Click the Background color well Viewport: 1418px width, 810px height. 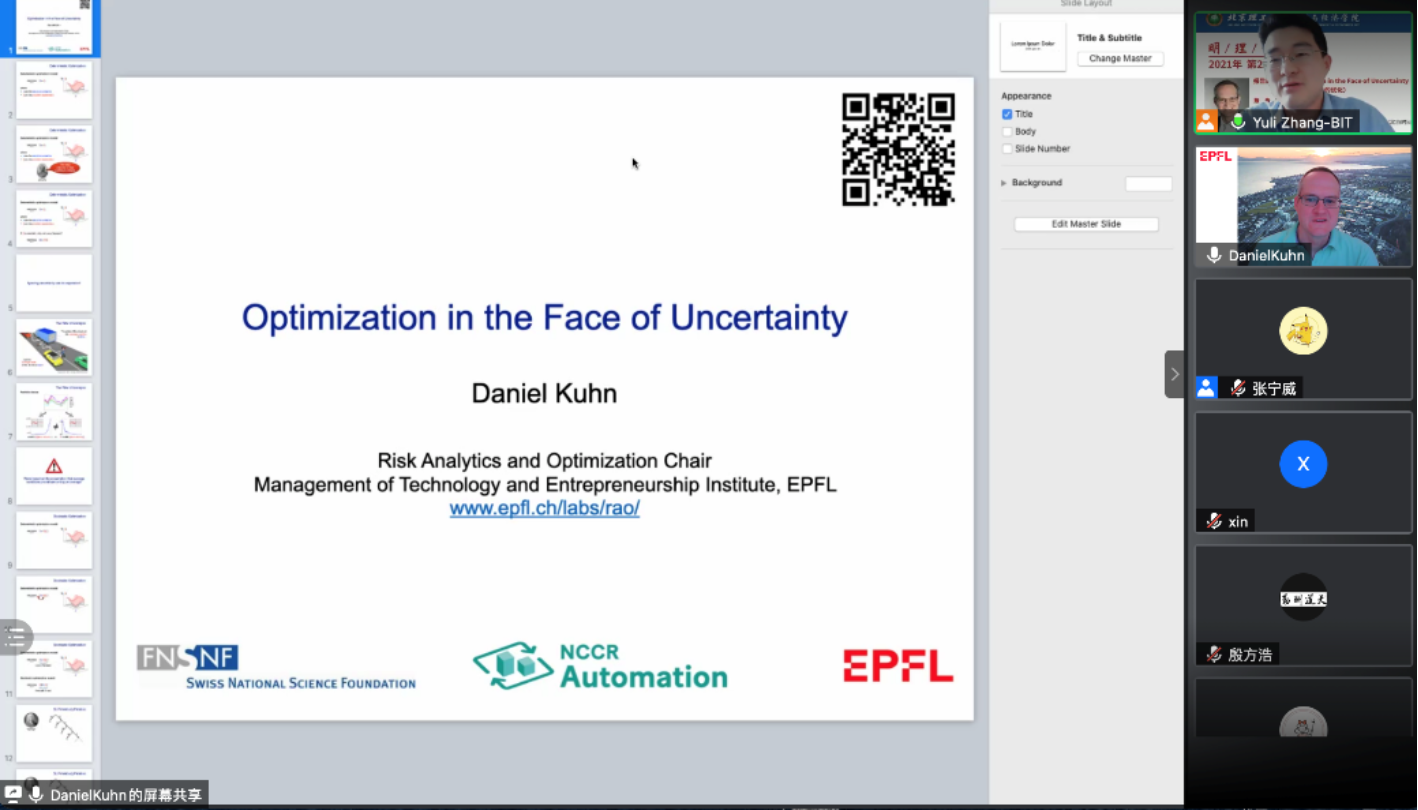(1148, 183)
